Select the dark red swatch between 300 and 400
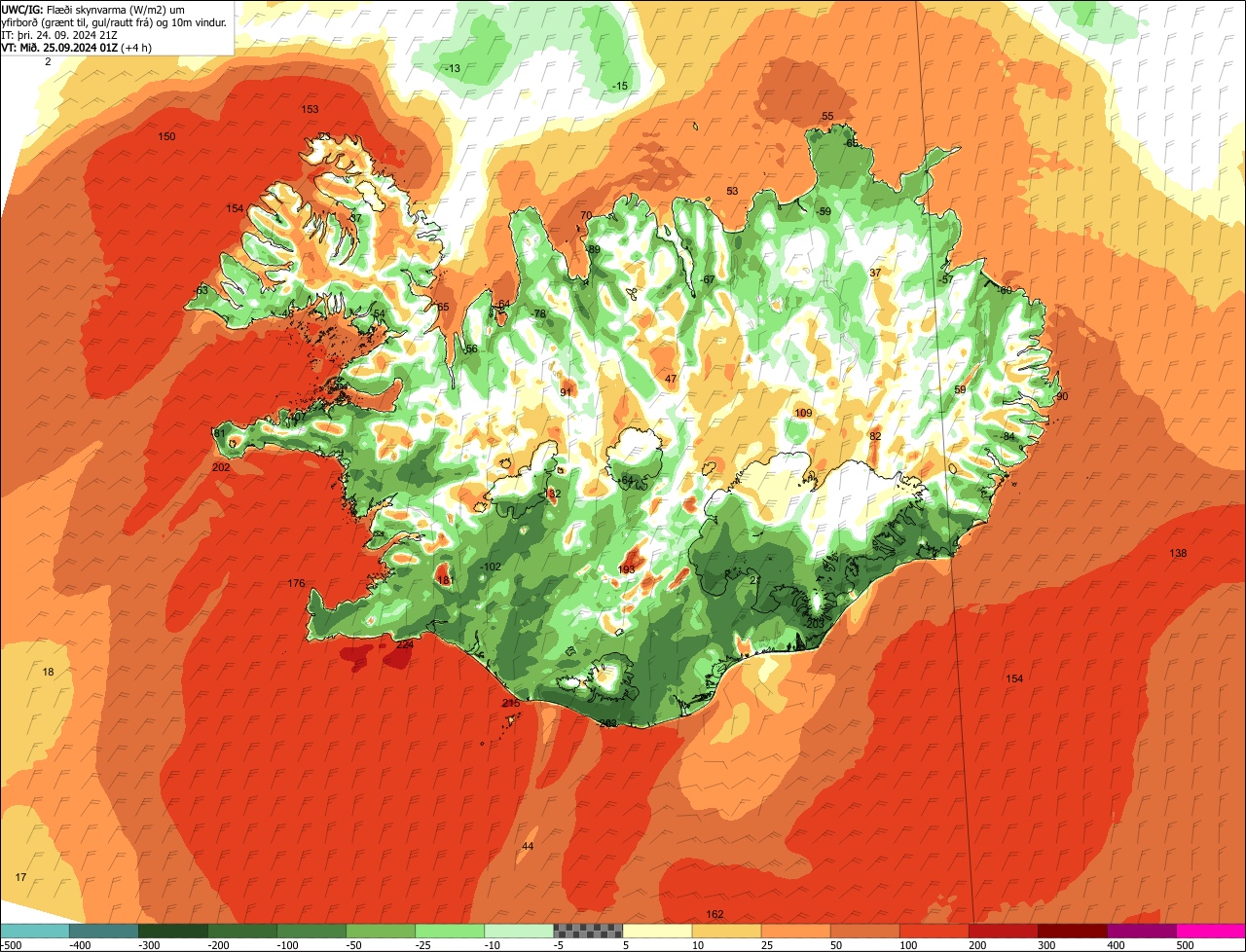Image resolution: width=1246 pixels, height=952 pixels. (1072, 930)
